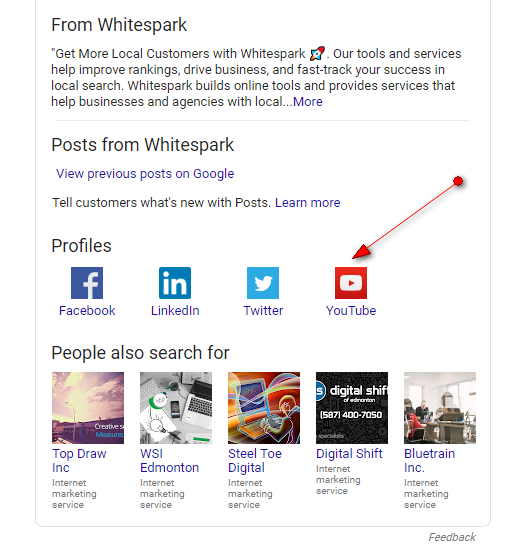Open the Facebook profile icon
The height and width of the screenshot is (560, 529).
tap(87, 283)
